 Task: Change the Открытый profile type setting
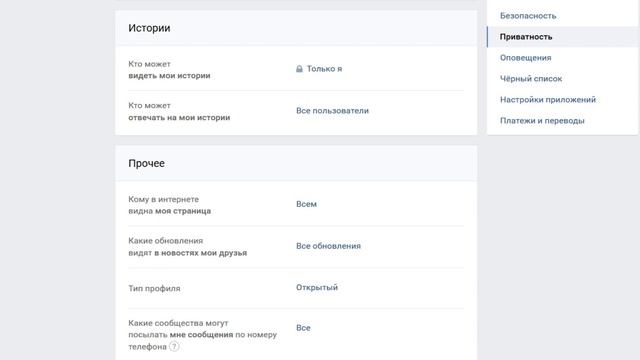[317, 287]
